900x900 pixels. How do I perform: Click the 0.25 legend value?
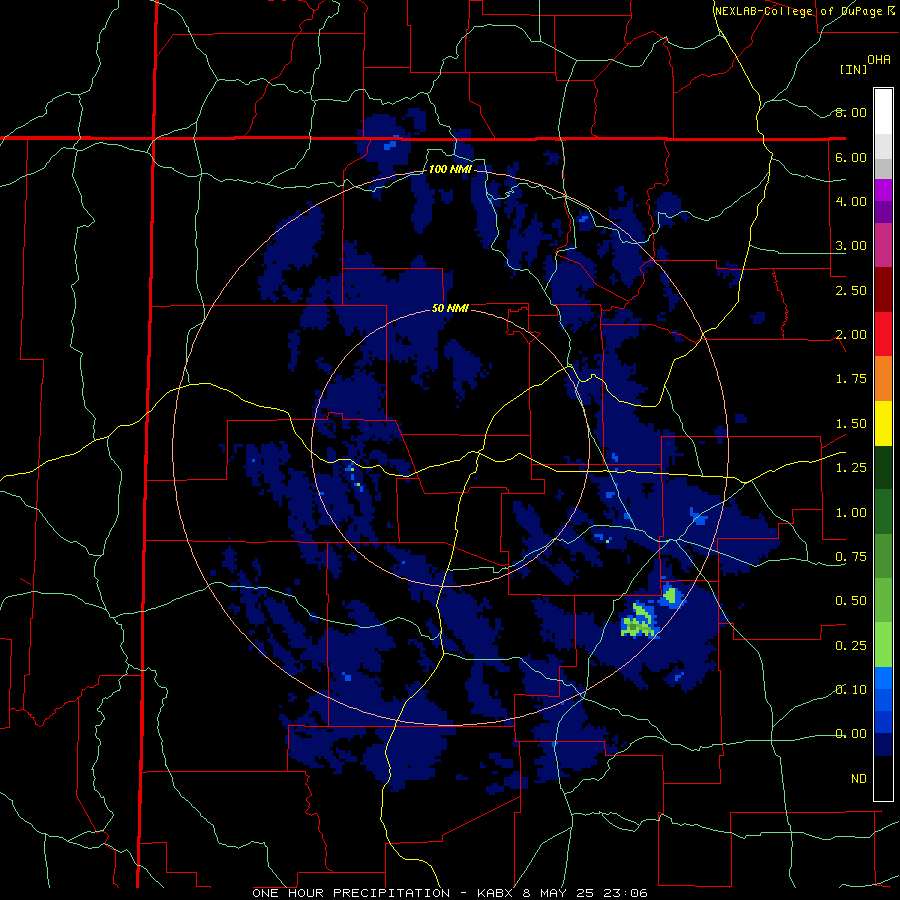pos(851,646)
